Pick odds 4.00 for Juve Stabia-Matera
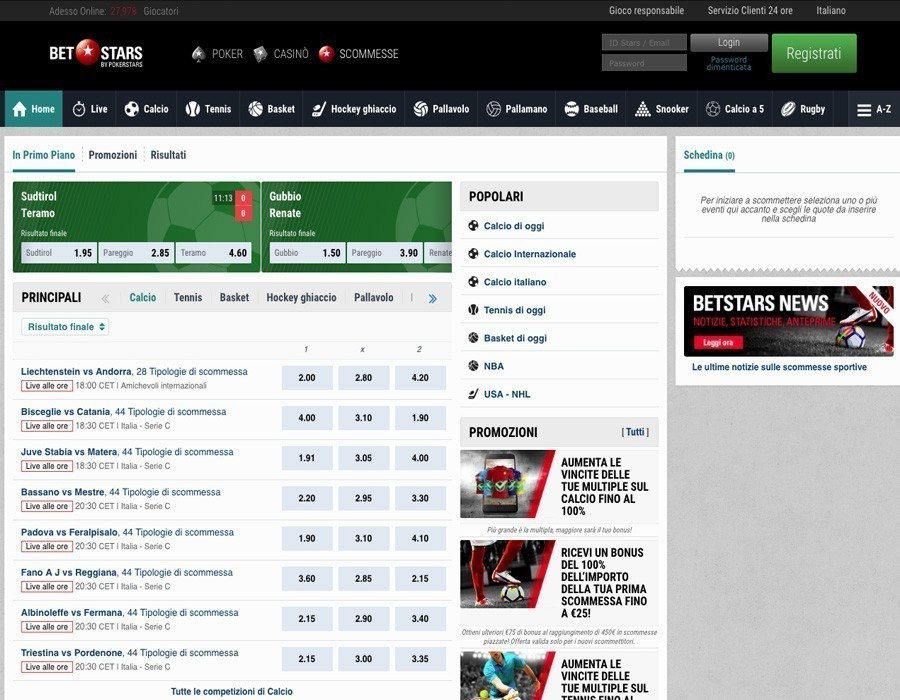The width and height of the screenshot is (900, 700). [x=420, y=458]
